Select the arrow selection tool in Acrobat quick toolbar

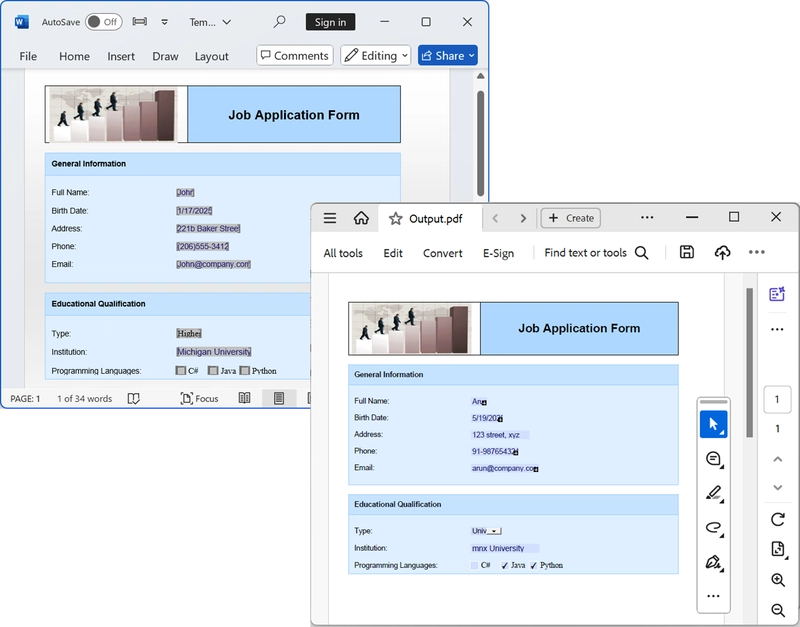point(713,424)
